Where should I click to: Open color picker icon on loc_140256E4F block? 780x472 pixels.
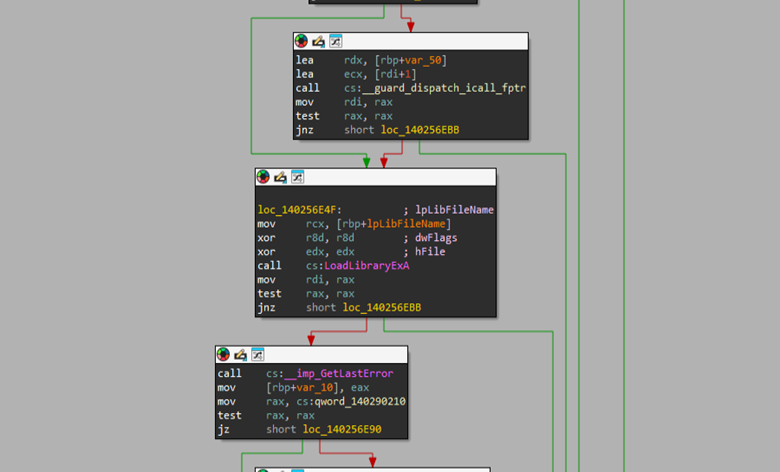click(263, 177)
